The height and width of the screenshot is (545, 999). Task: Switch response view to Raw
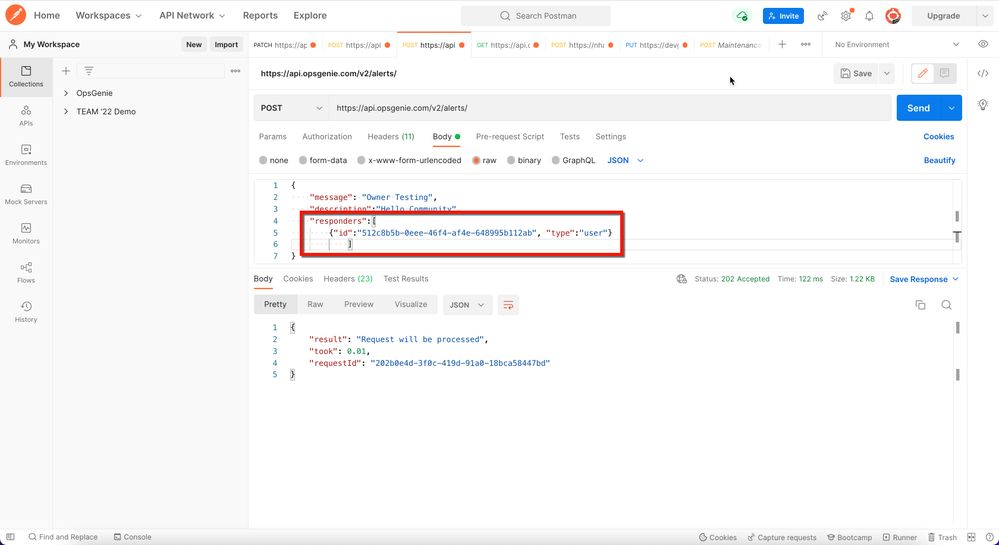[x=315, y=305]
